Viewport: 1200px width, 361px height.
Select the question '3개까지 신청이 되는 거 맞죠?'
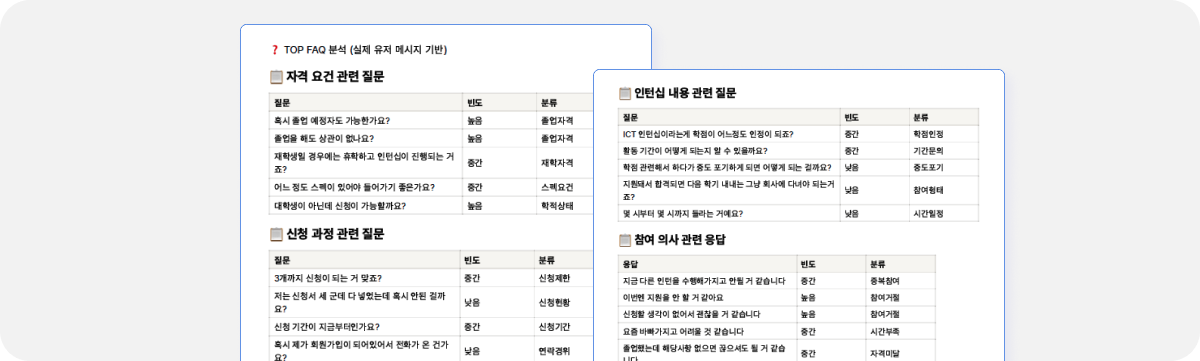pos(327,278)
